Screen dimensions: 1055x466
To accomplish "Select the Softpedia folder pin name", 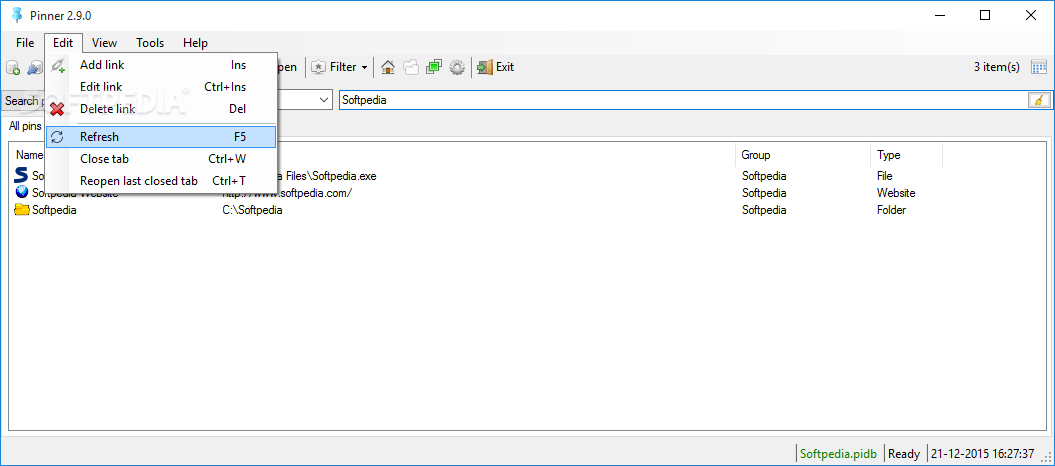I will pos(54,210).
